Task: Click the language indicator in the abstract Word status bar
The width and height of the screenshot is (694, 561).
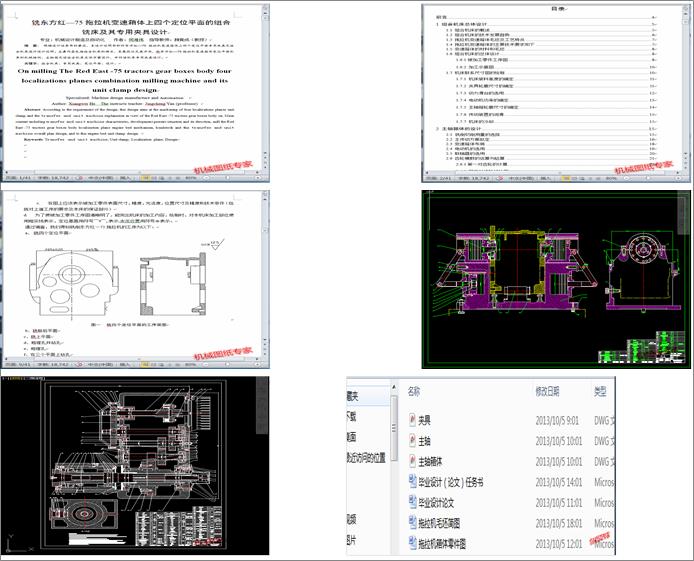Action: tap(100, 178)
